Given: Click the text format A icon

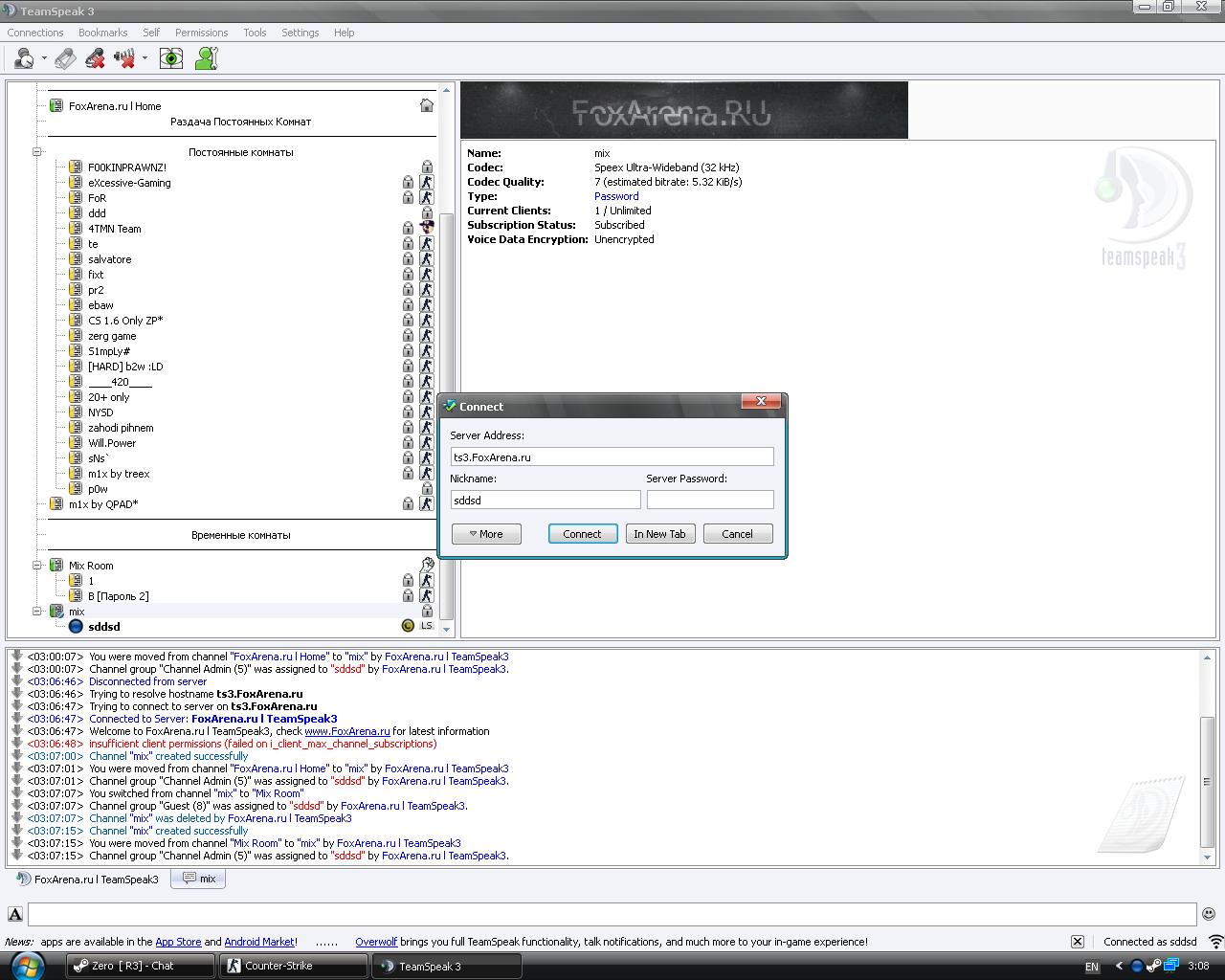Looking at the screenshot, I should coord(15,914).
